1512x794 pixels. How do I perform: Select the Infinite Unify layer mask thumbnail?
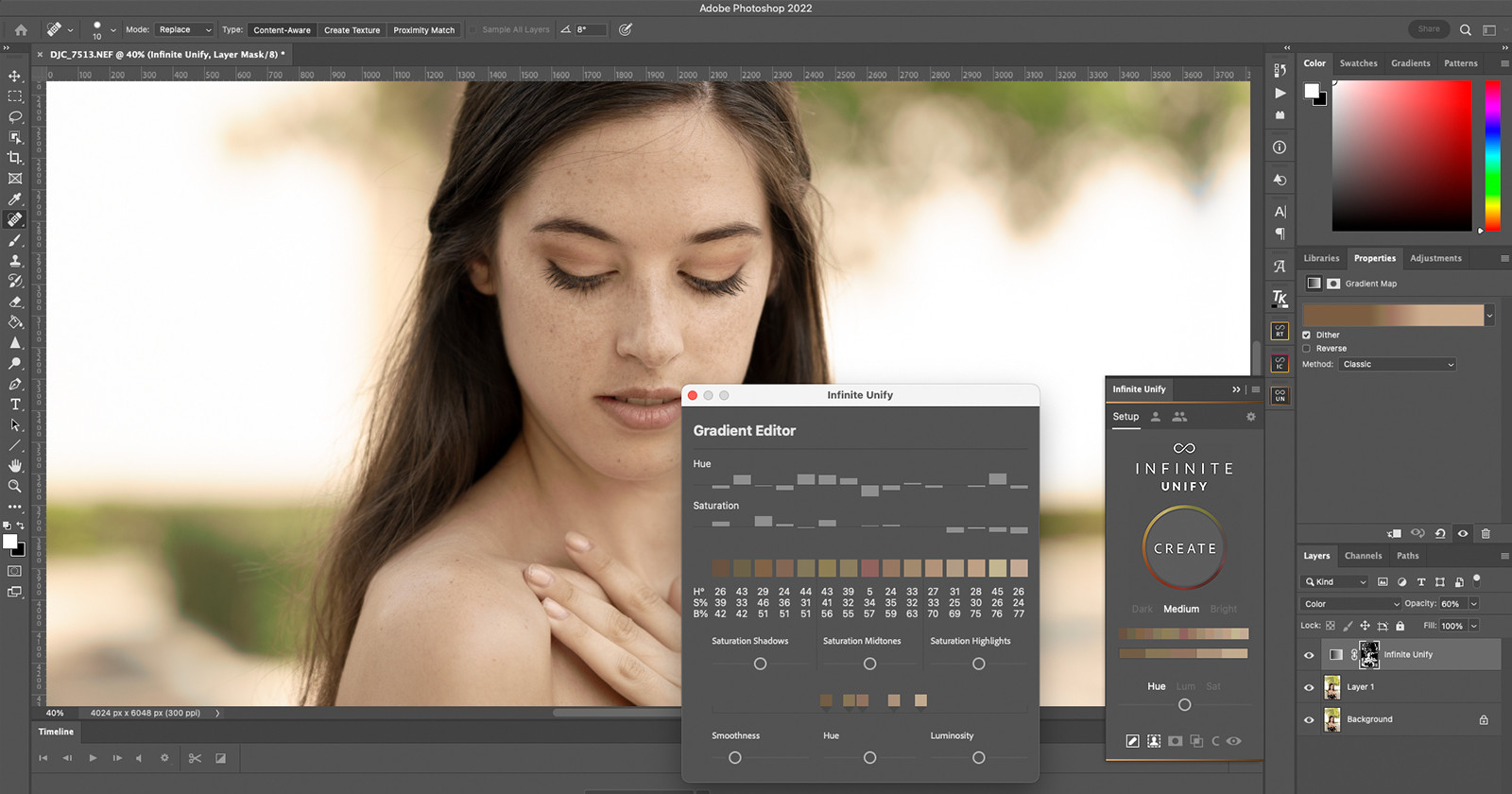(1368, 654)
